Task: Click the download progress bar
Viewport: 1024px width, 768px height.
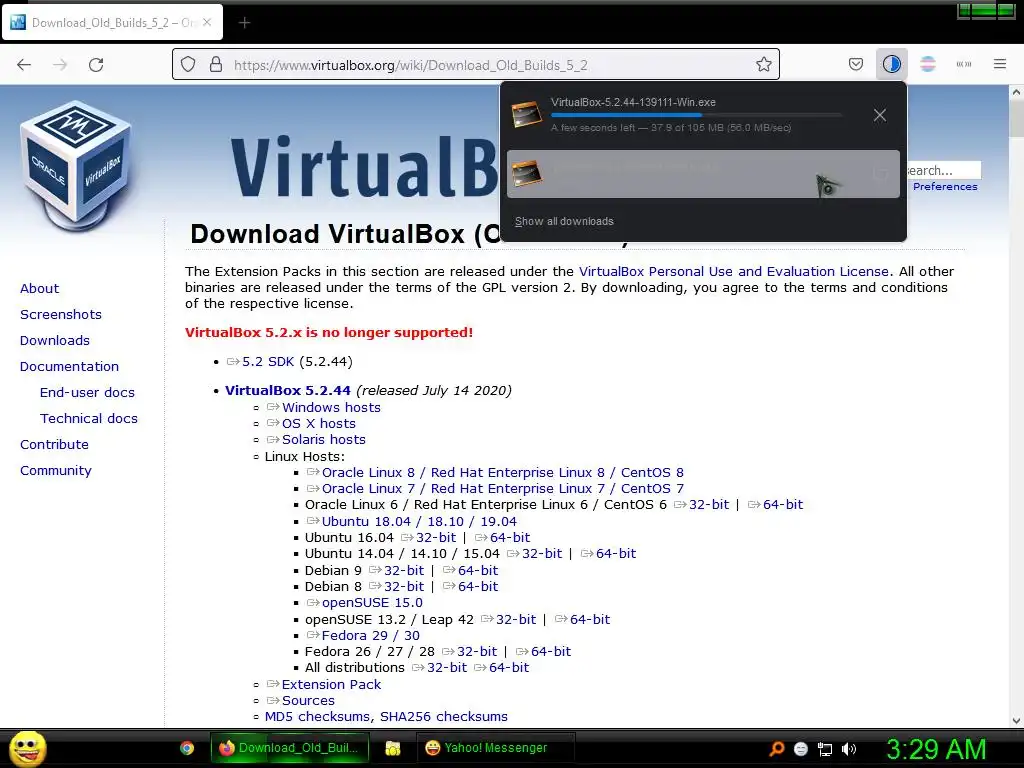Action: coord(696,115)
